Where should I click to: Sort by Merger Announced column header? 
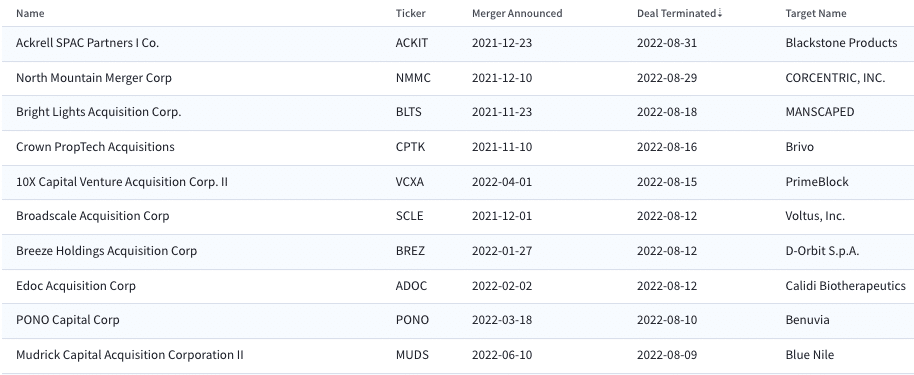(517, 13)
